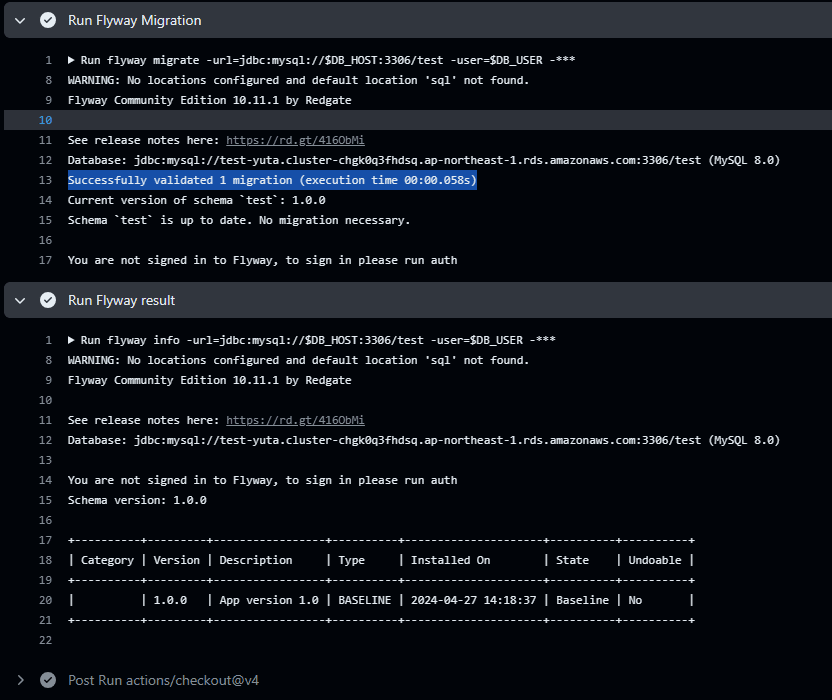Click the 'State' table header
Screen dimensions: 832x700
[572, 560]
